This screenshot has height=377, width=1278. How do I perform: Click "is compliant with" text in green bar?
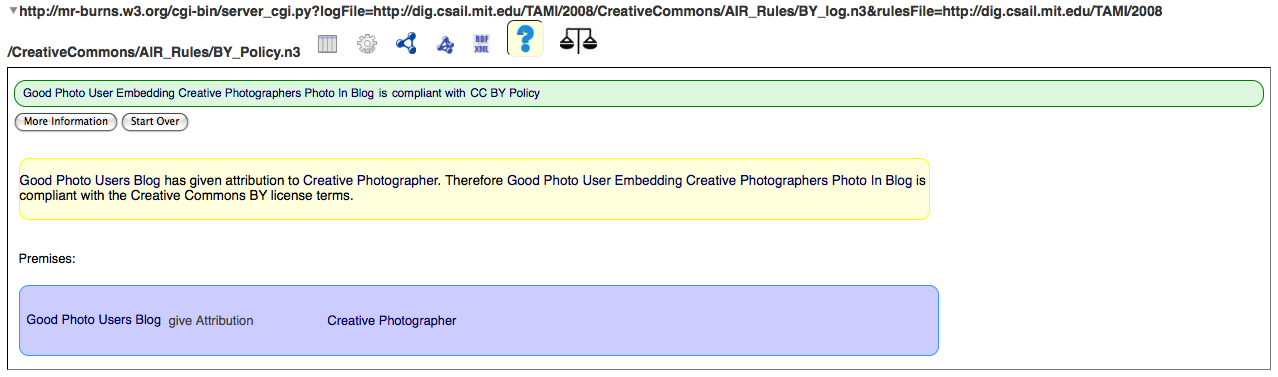point(422,93)
